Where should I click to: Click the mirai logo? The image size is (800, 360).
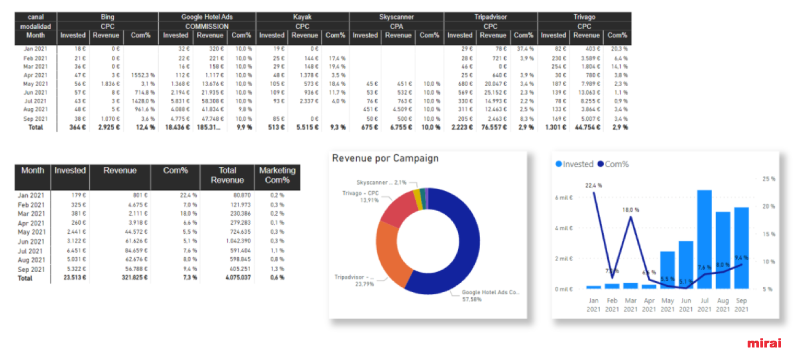(x=764, y=343)
